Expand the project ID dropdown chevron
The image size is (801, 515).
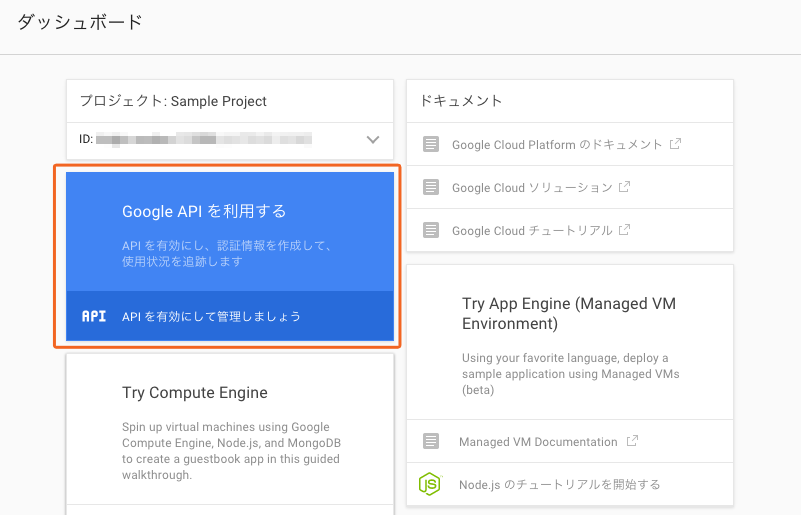point(373,139)
